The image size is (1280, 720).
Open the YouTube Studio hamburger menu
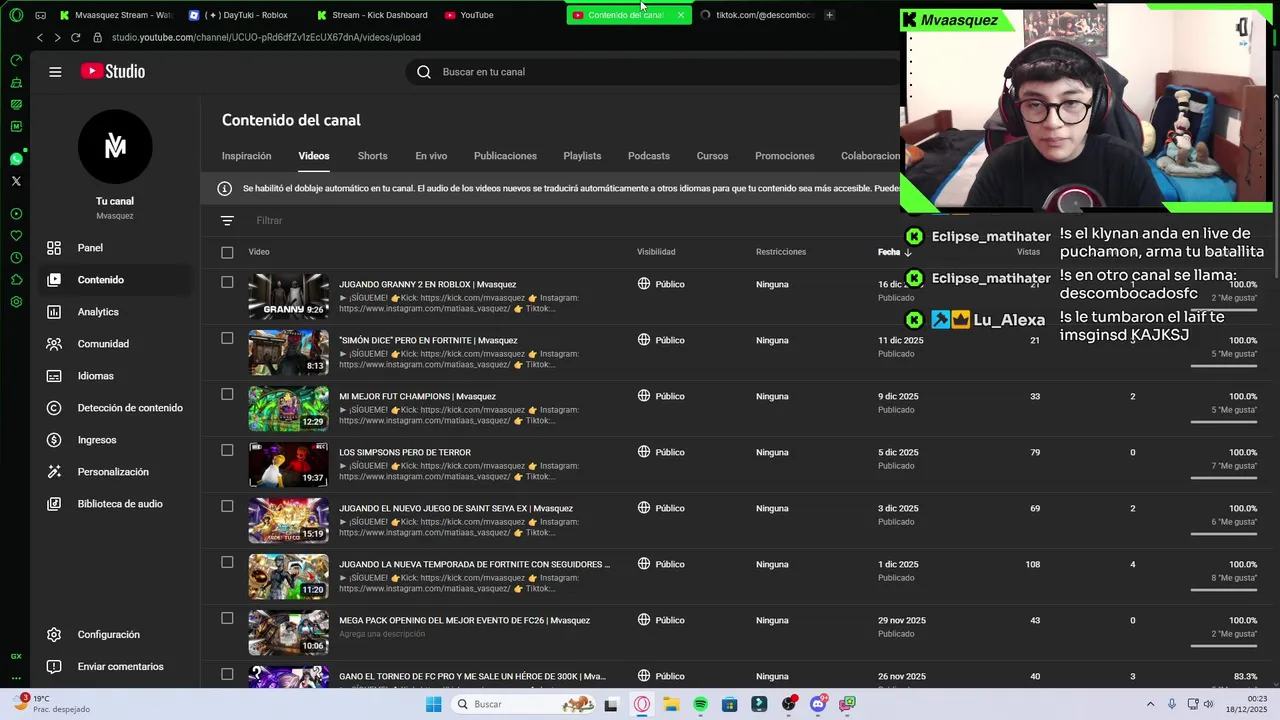55,72
